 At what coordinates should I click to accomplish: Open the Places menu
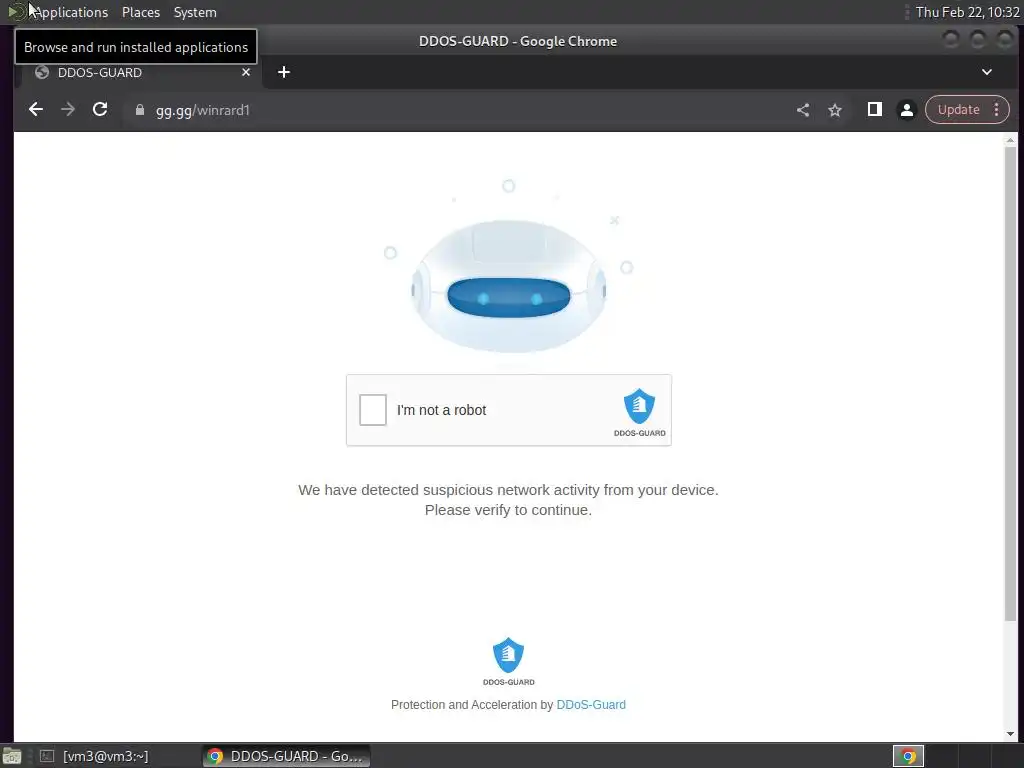(x=140, y=12)
